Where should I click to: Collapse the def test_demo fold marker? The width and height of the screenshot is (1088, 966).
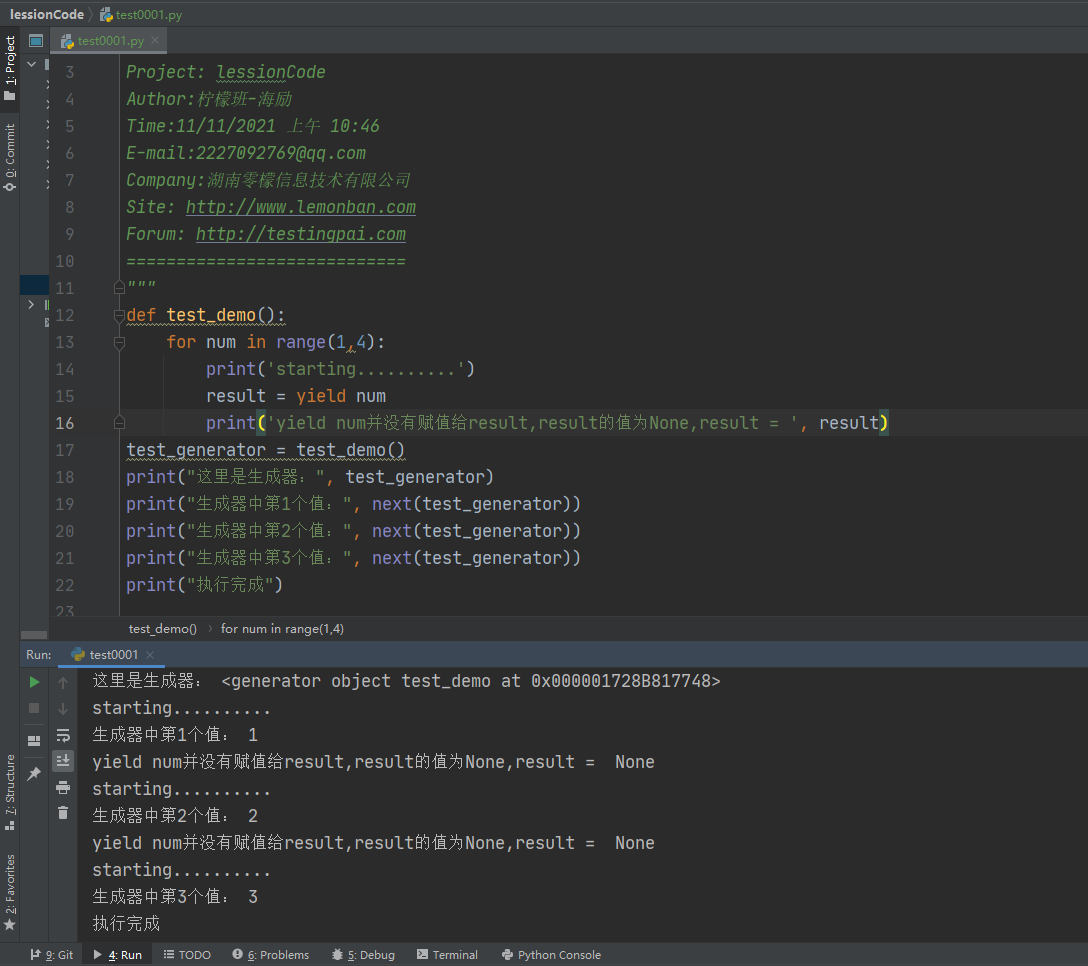(119, 315)
